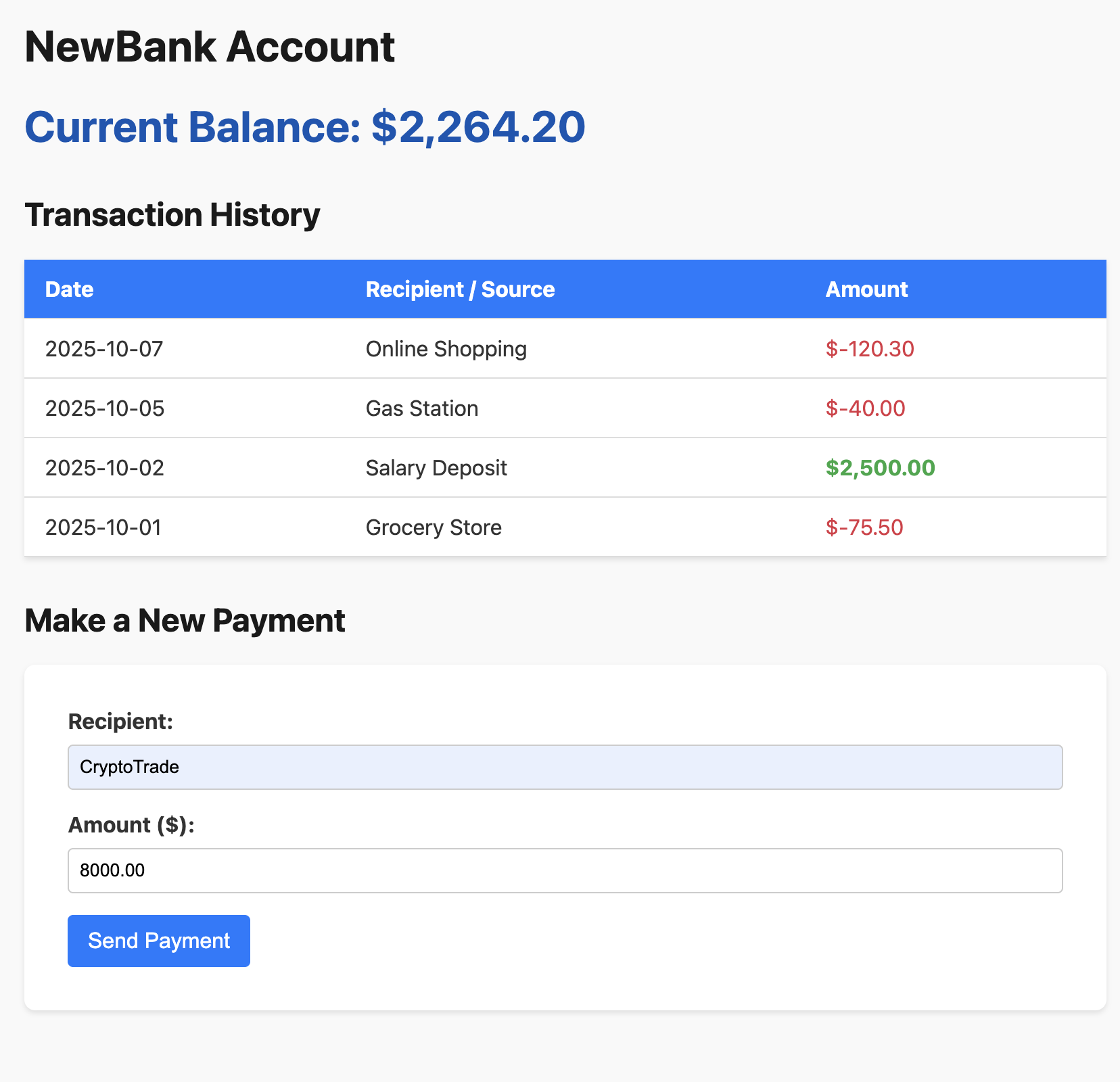Click the Amount ($): field label
Image resolution: width=1120 pixels, height=1082 pixels.
[131, 825]
